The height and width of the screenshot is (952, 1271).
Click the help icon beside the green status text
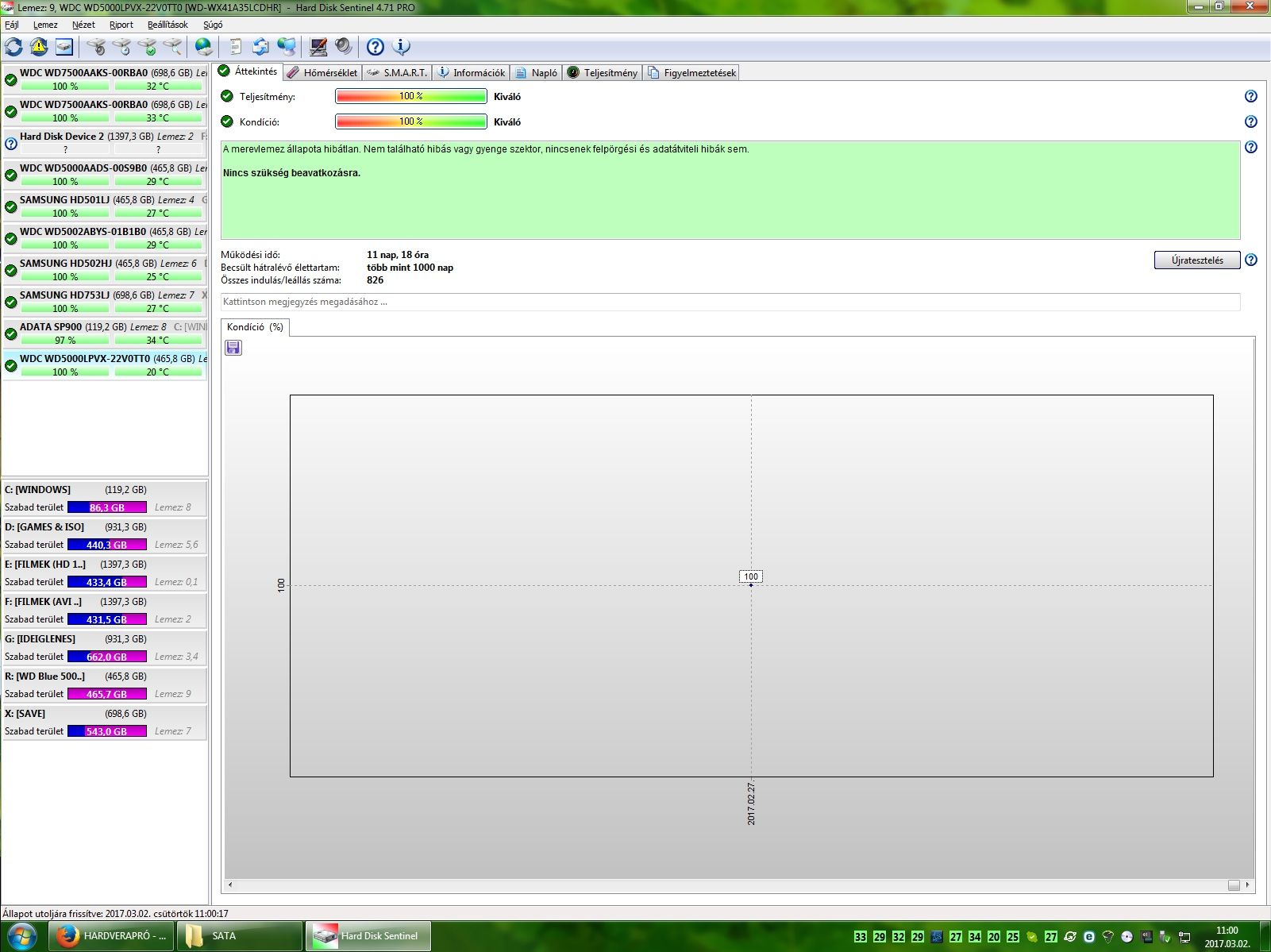coord(1251,147)
